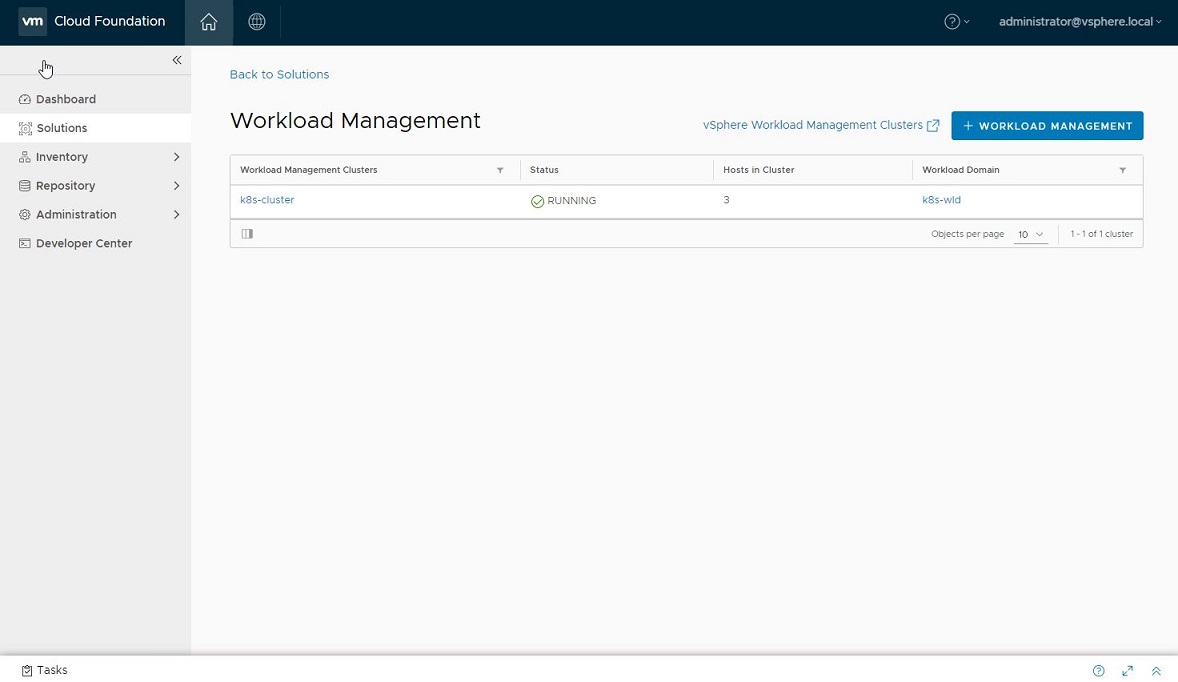Click the Tasks panel full-screen arrows icon

pyautogui.click(x=1128, y=671)
